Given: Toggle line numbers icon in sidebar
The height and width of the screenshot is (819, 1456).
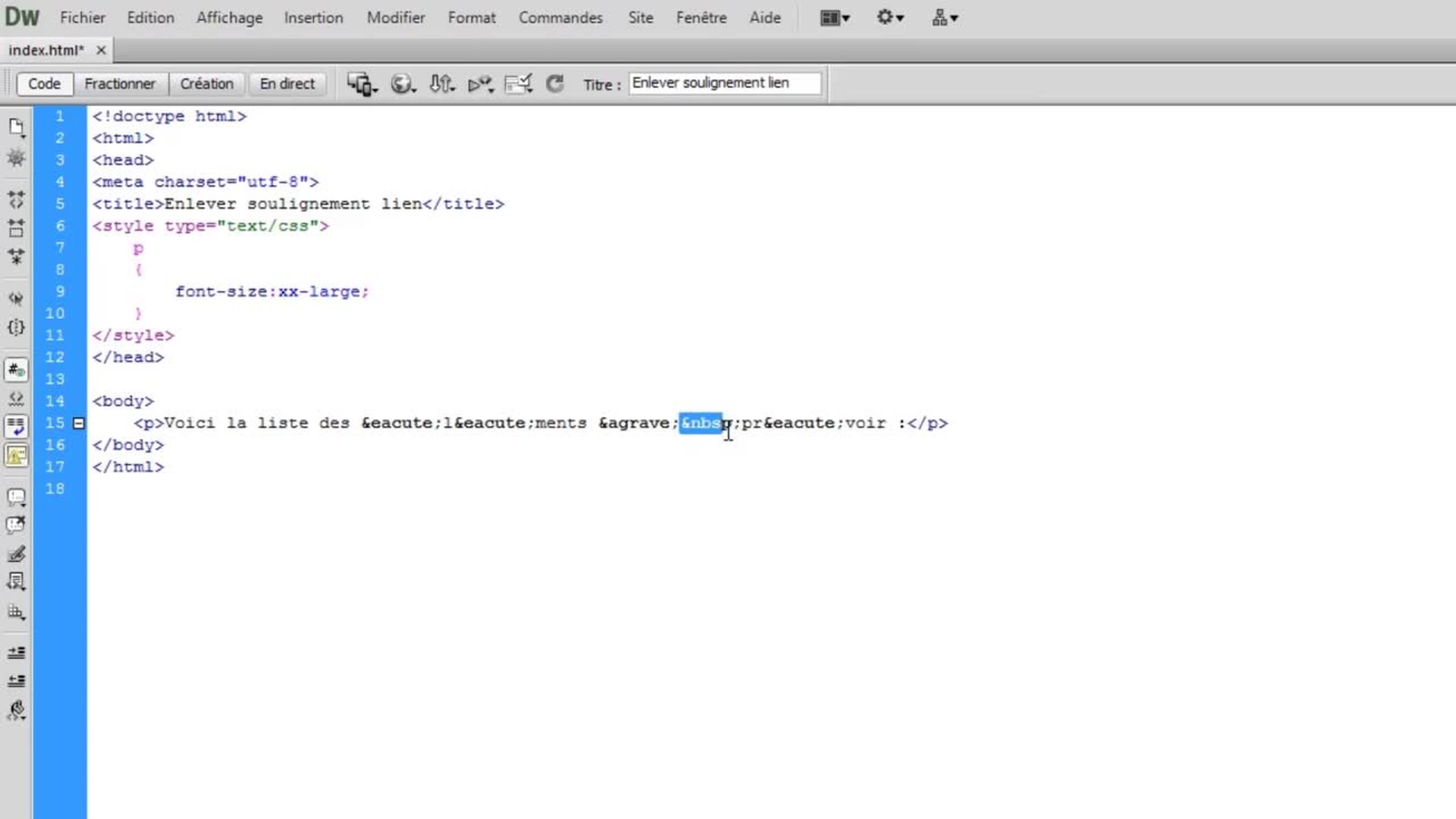Looking at the screenshot, I should pos(16,370).
